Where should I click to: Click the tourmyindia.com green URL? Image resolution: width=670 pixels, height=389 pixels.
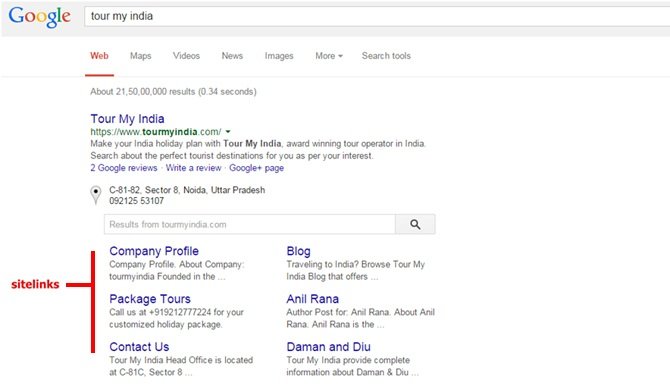click(x=156, y=132)
